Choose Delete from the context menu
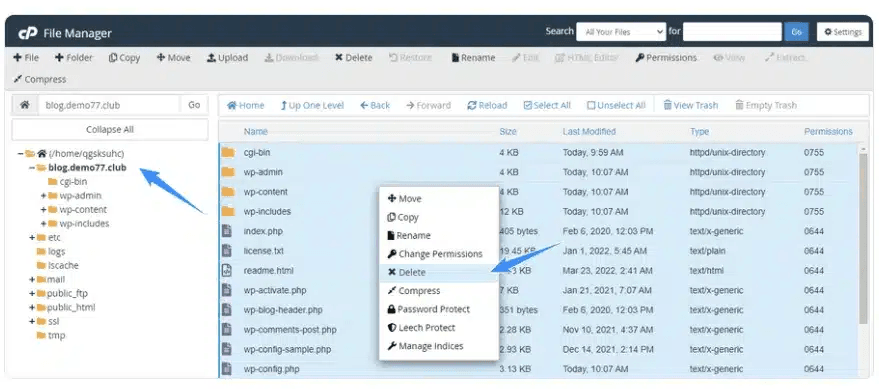The width and height of the screenshot is (879, 389). point(439,273)
